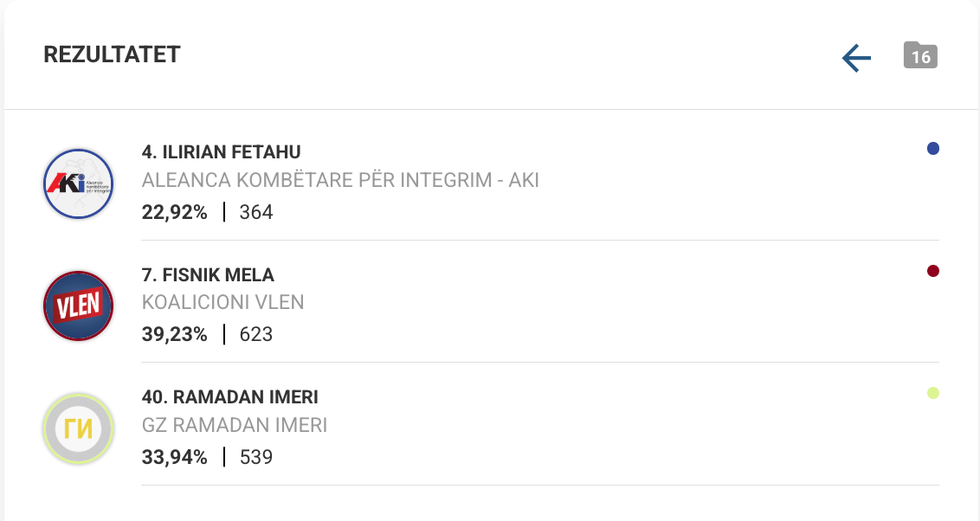Click the 364 vote count
This screenshot has height=521, width=980.
[x=256, y=212]
